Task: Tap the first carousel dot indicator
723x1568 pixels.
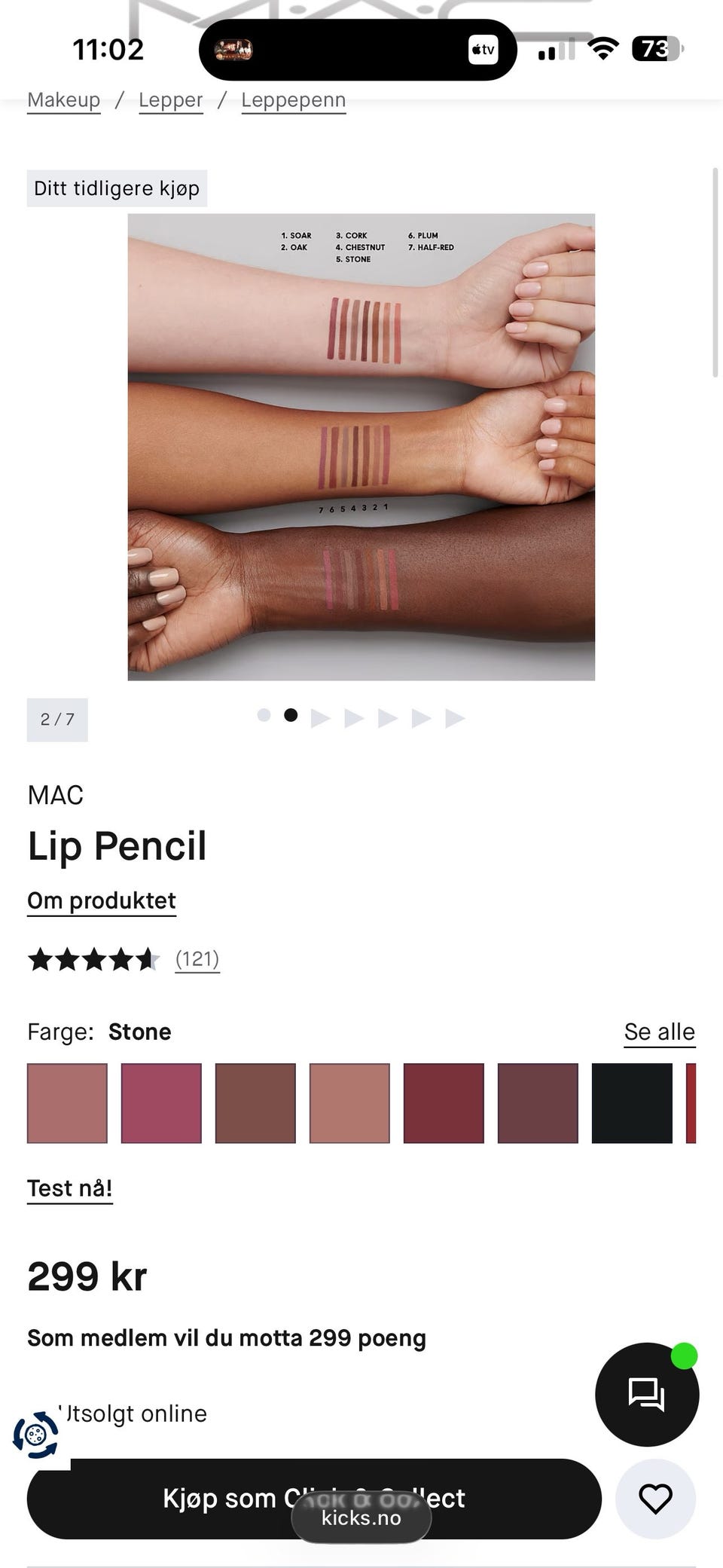Action: (x=264, y=715)
